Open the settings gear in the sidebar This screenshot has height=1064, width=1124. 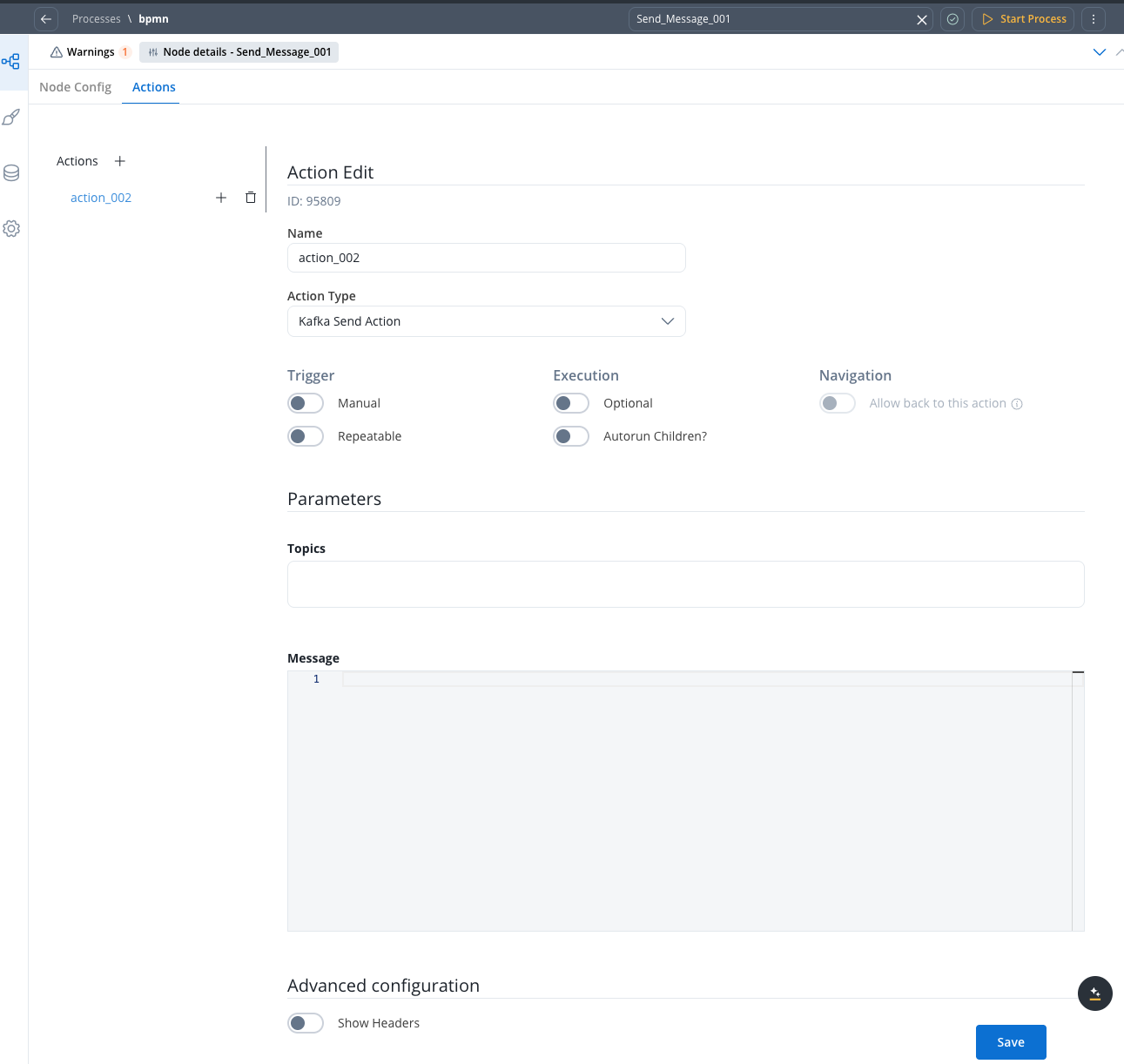(x=11, y=229)
